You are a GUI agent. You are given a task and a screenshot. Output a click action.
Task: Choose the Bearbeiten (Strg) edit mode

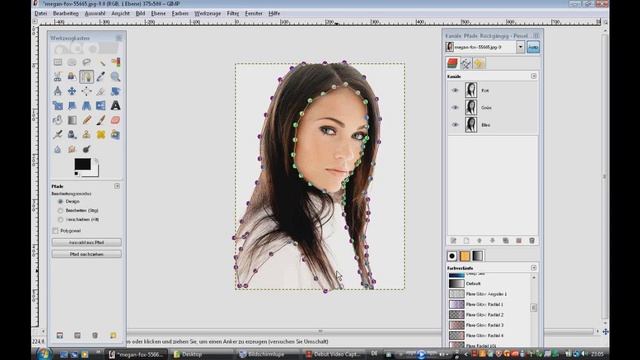click(x=60, y=211)
